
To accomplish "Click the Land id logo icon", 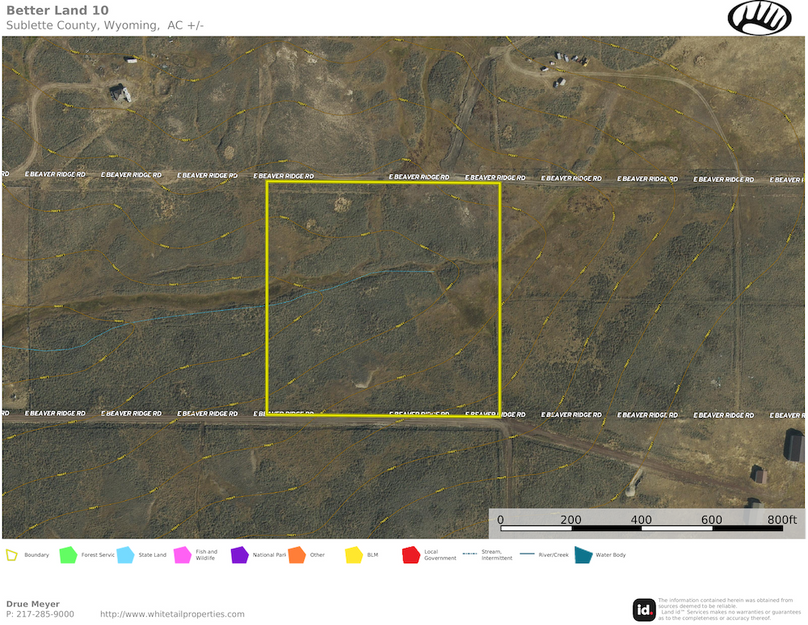I will pyautogui.click(x=645, y=608).
